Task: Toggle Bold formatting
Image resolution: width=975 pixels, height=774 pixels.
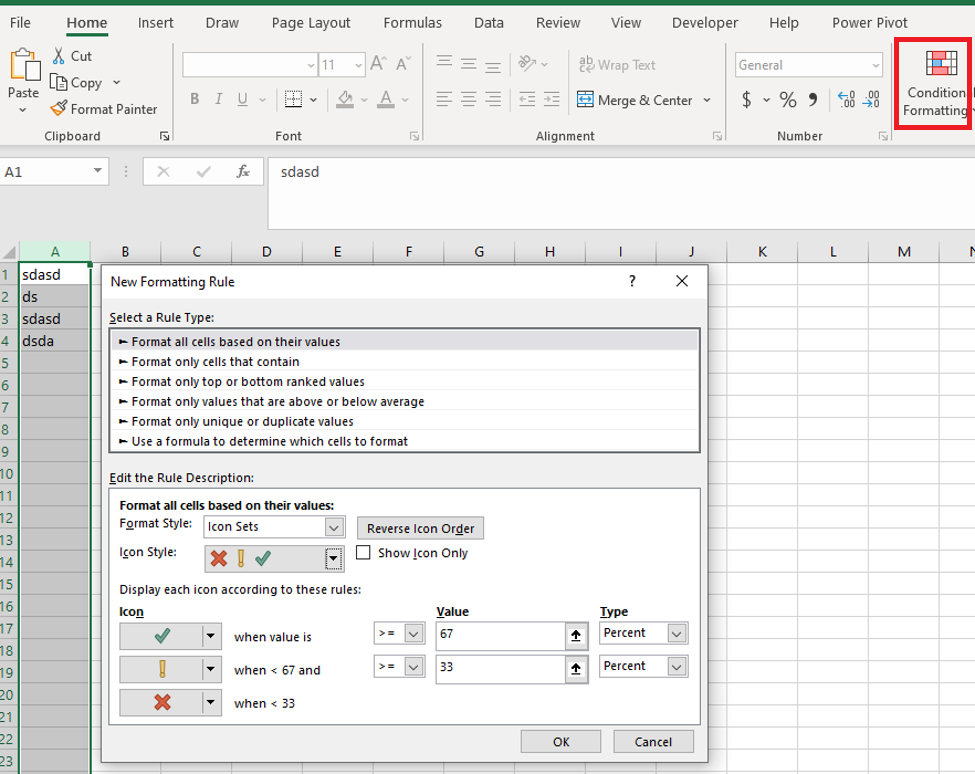Action: pos(195,99)
